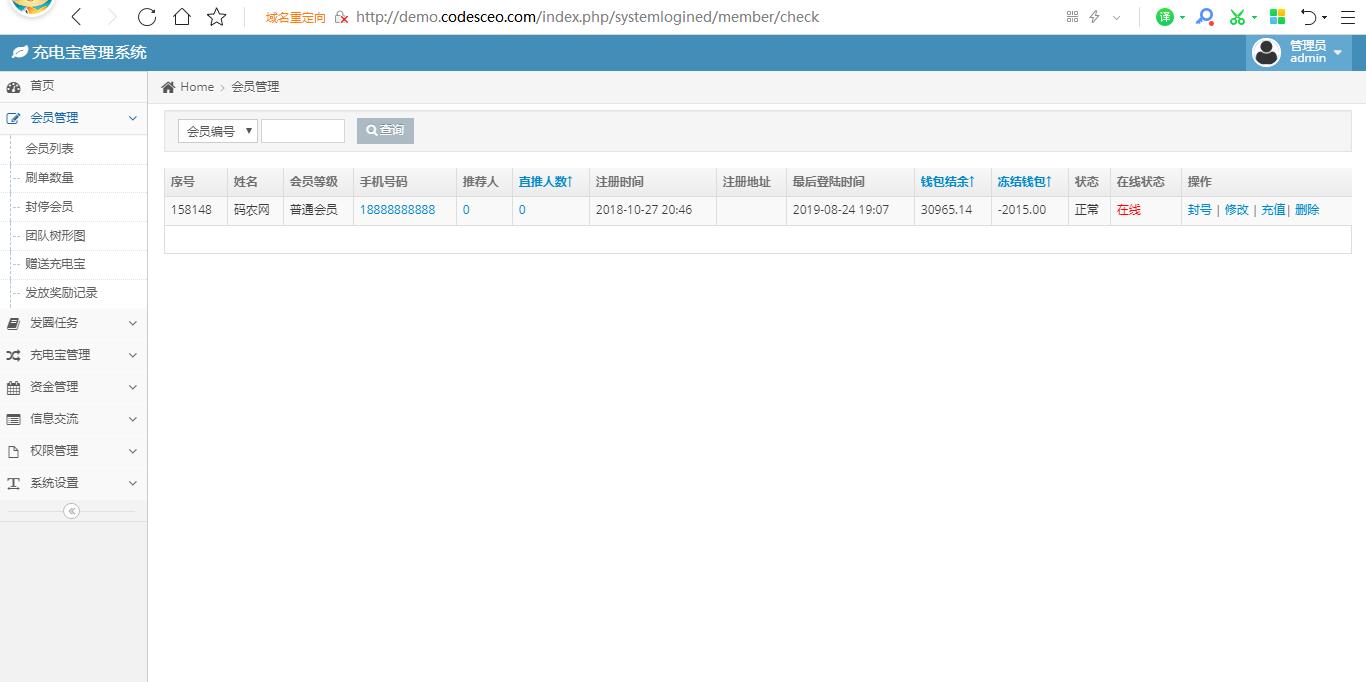This screenshot has height=682, width=1366.
Task: Sort by 冻结钱包 column header
Action: click(x=1025, y=182)
